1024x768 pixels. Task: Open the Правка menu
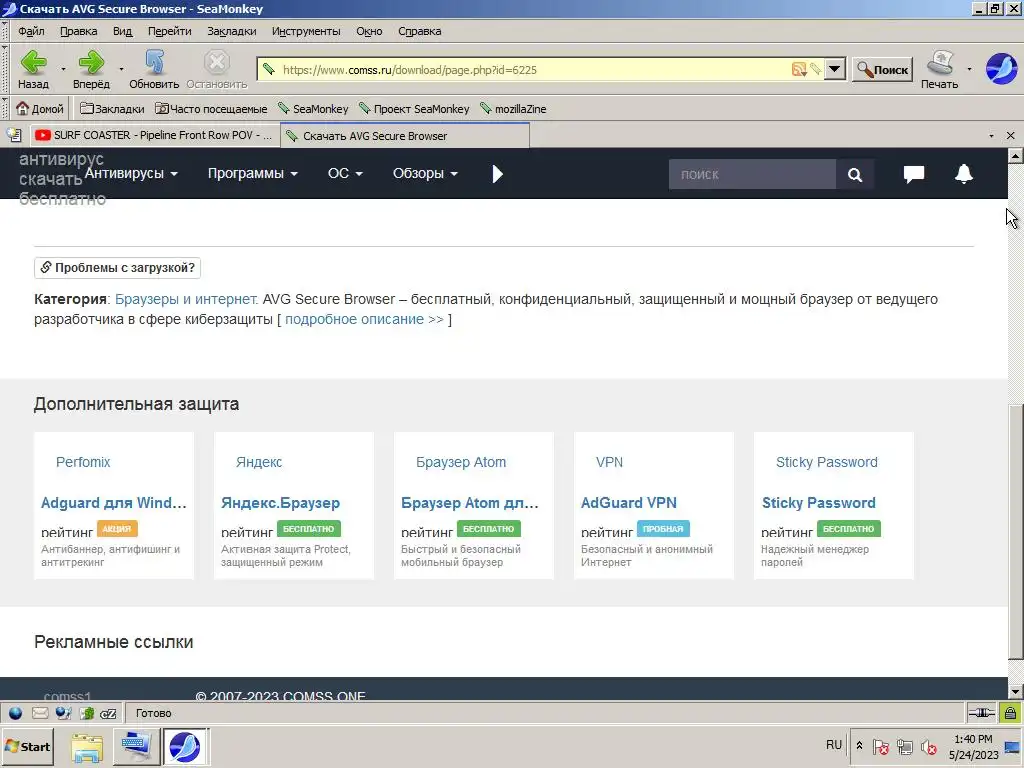(x=78, y=31)
